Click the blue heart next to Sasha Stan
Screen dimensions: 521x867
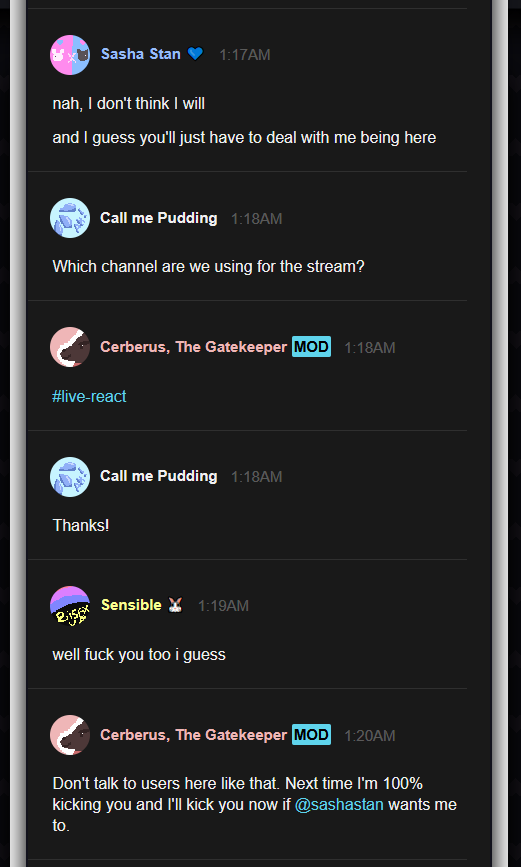coord(195,54)
